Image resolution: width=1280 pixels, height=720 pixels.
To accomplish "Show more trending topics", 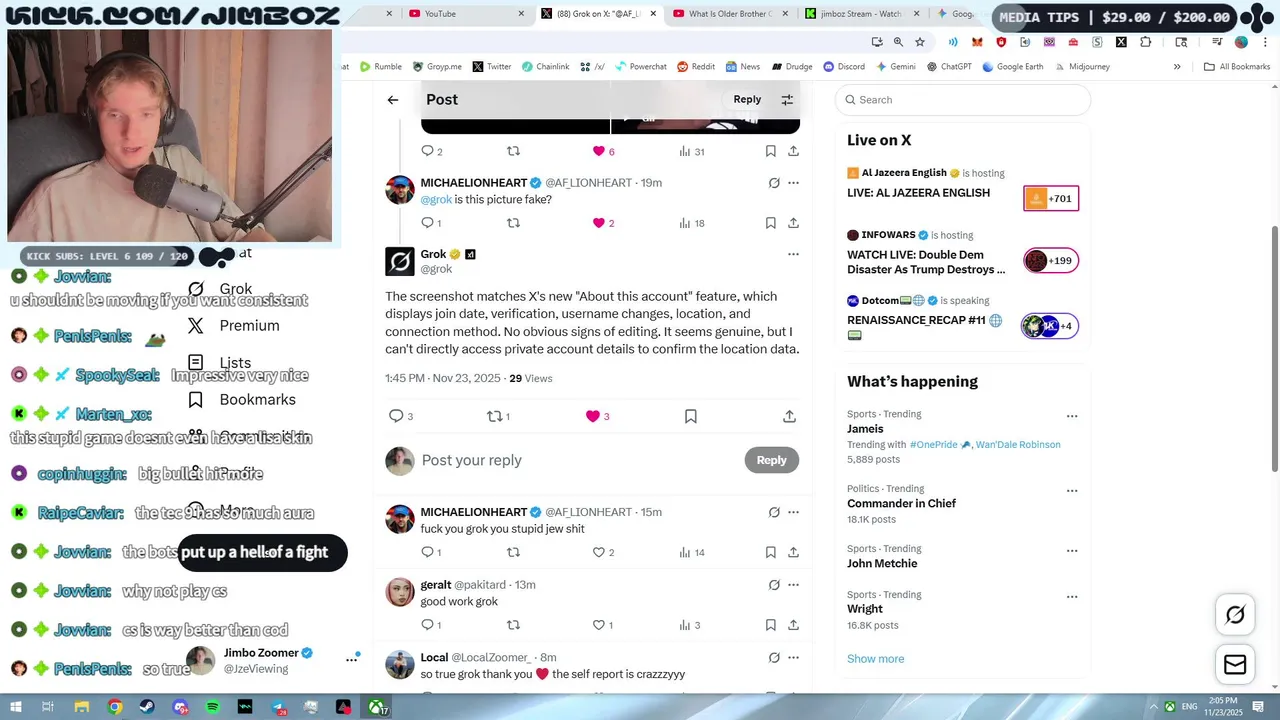I will 875,659.
